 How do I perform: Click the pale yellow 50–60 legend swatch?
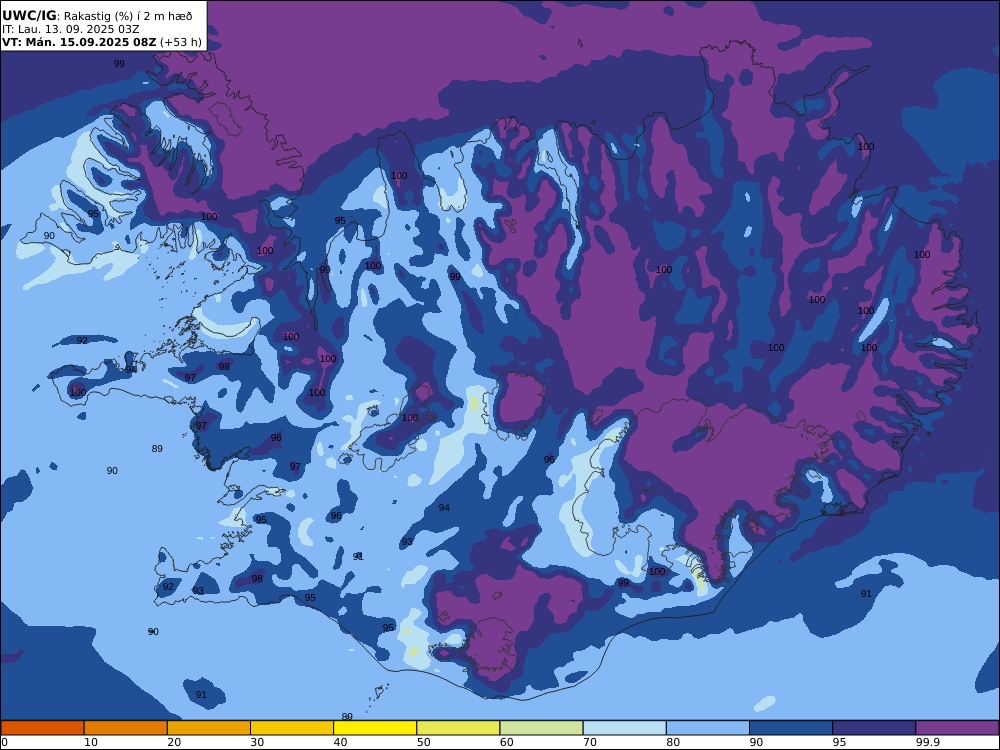pyautogui.click(x=458, y=728)
